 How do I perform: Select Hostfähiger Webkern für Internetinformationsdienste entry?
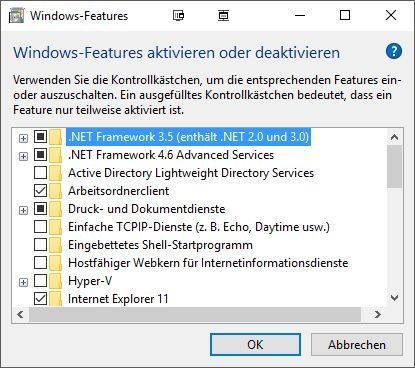click(208, 263)
